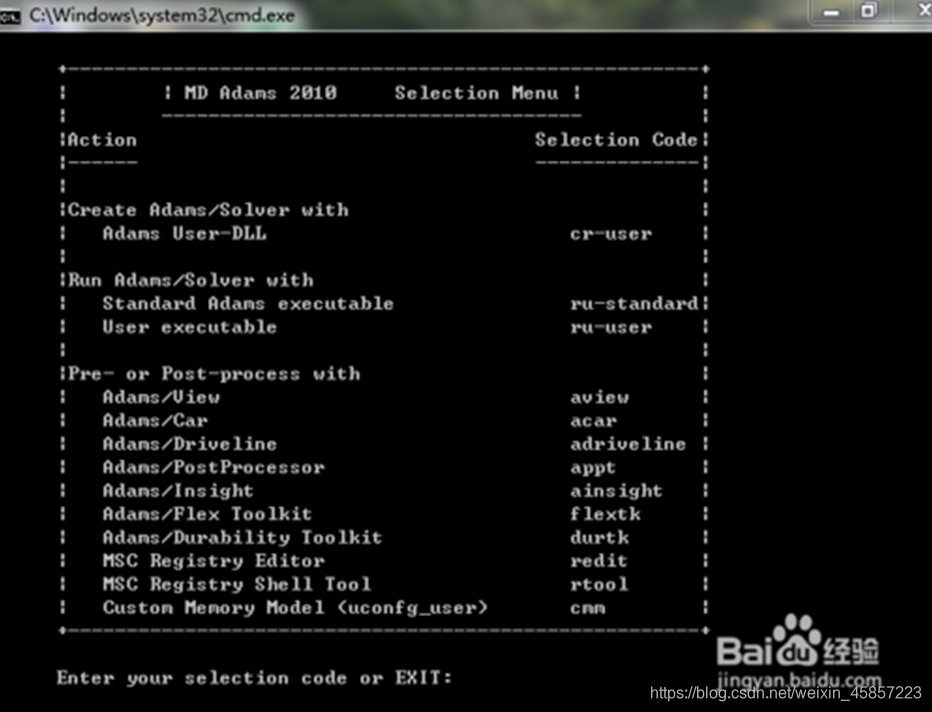932x712 pixels.
Task: Click the "aview" selection code
Action: [x=599, y=397]
